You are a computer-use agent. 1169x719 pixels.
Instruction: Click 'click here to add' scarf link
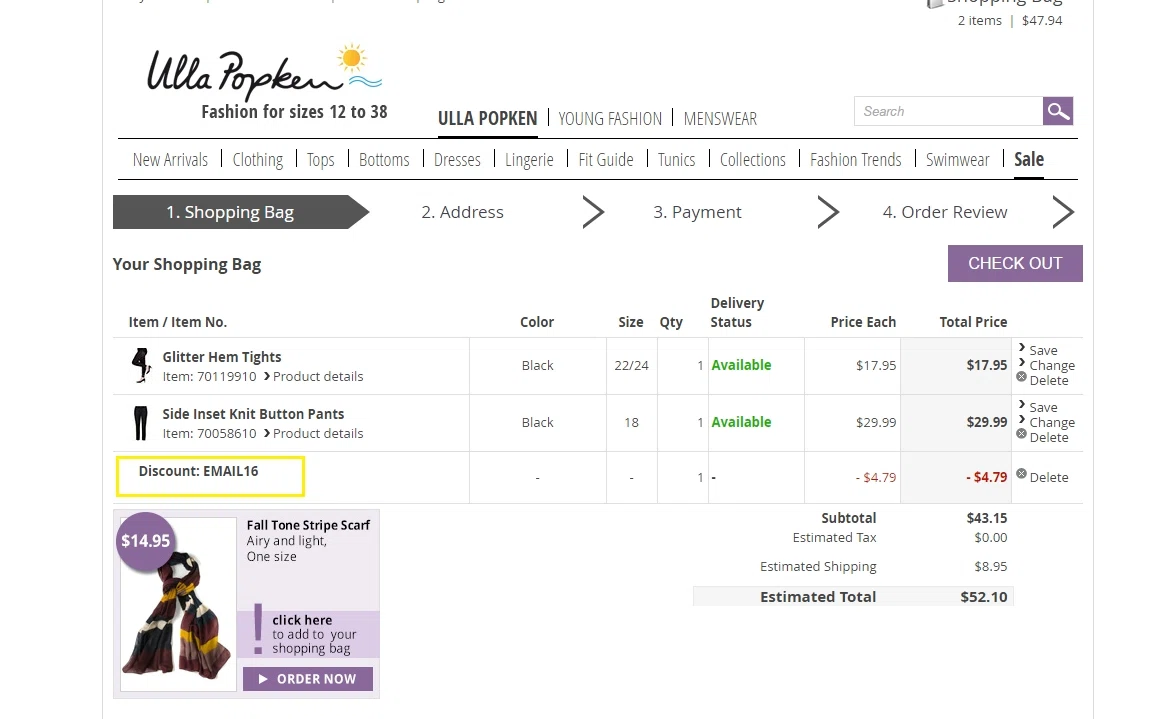pos(314,634)
